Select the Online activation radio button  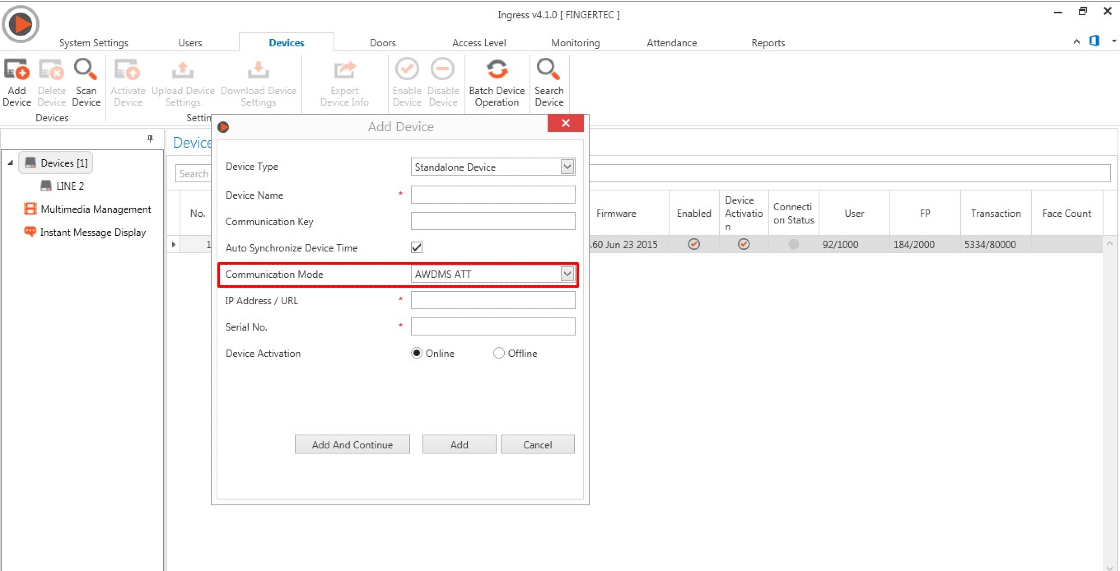coord(417,353)
